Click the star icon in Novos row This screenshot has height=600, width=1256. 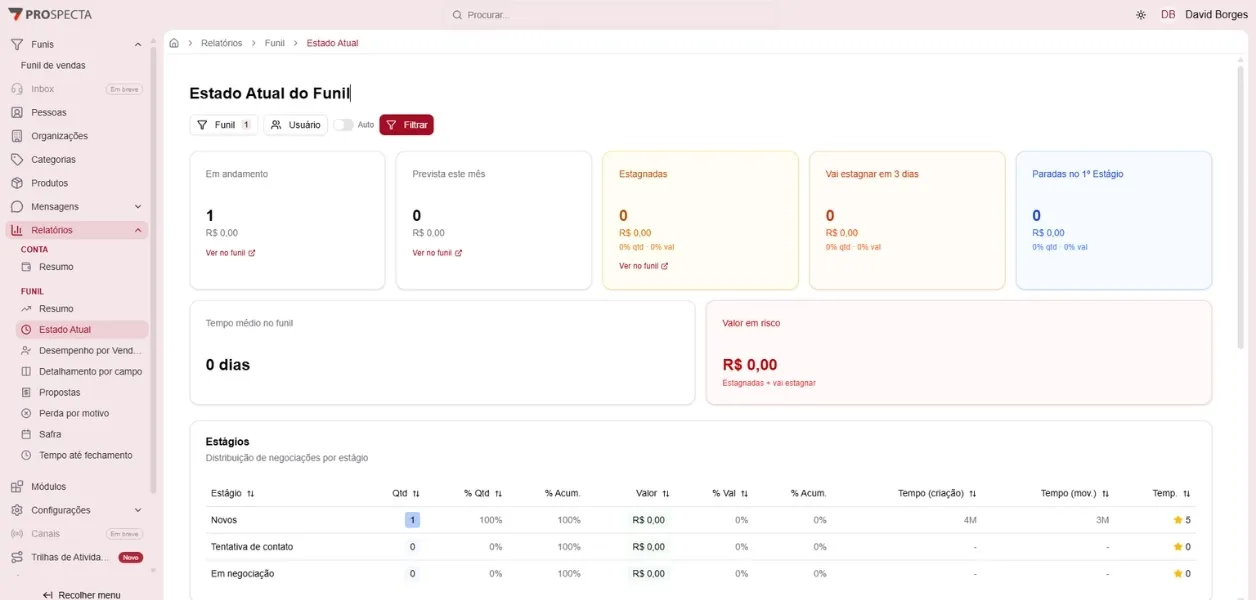(x=1178, y=520)
